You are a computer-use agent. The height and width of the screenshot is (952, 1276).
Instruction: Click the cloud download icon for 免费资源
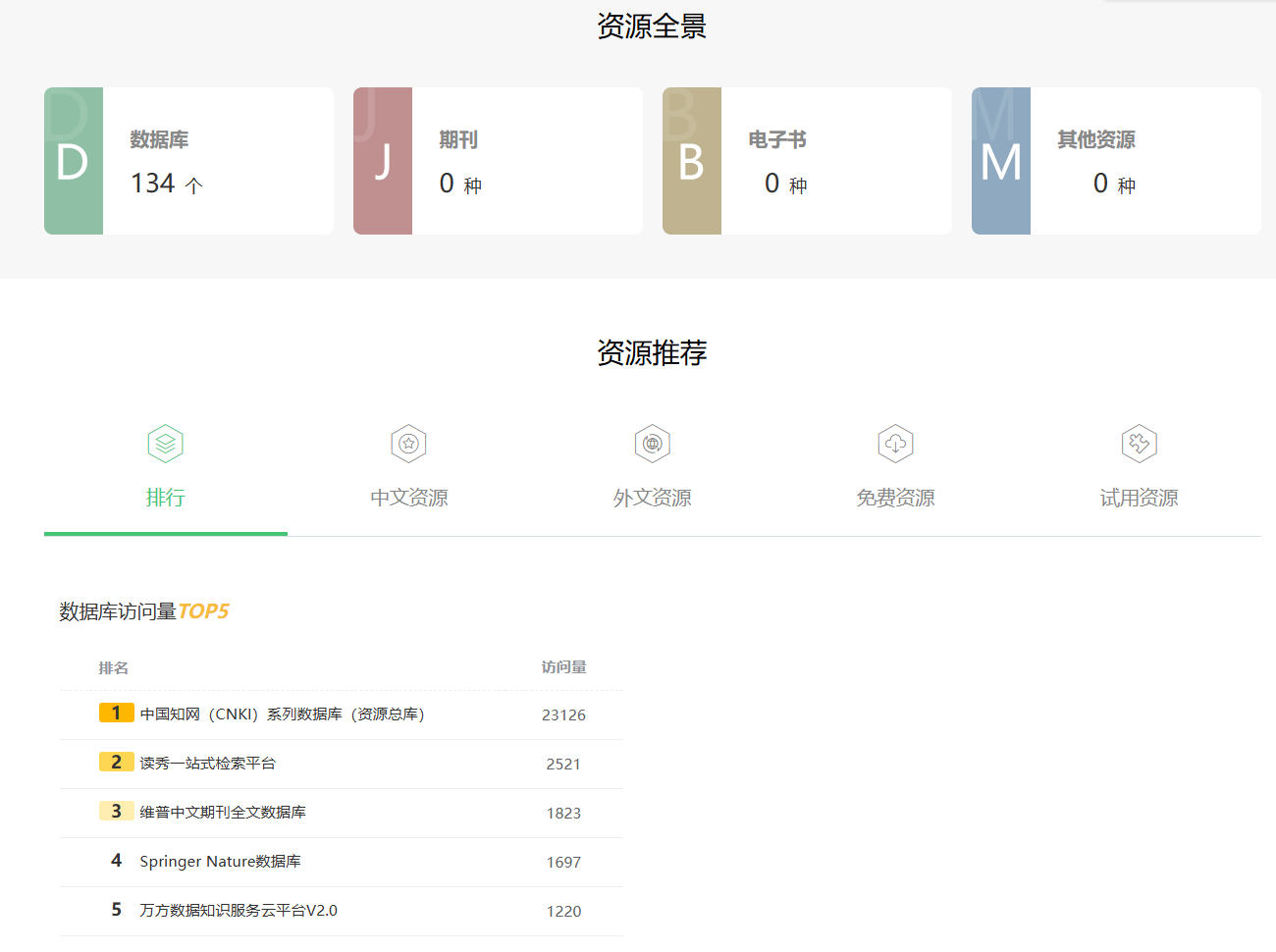click(x=895, y=444)
